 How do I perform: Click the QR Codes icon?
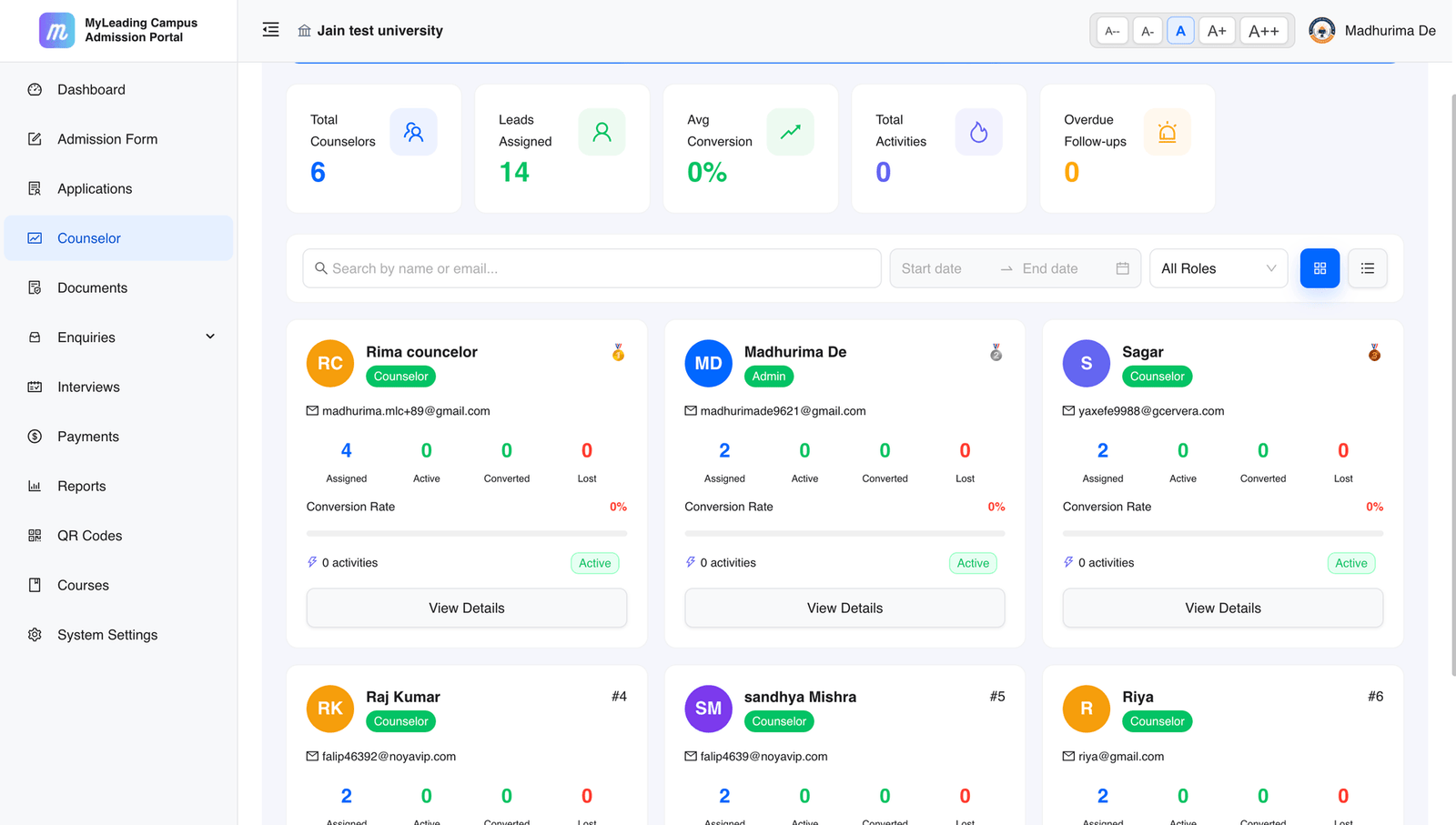[x=35, y=536]
